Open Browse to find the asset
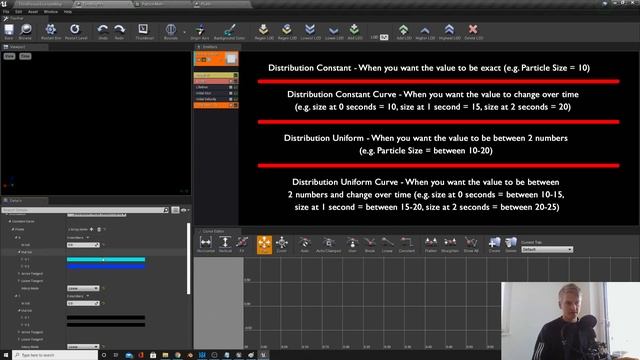The image size is (640, 360). 25,30
